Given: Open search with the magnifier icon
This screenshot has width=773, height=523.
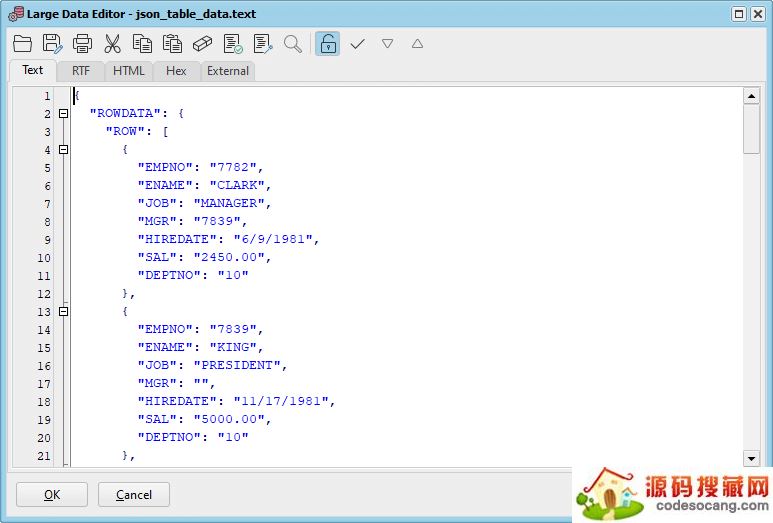Looking at the screenshot, I should click(x=293, y=44).
